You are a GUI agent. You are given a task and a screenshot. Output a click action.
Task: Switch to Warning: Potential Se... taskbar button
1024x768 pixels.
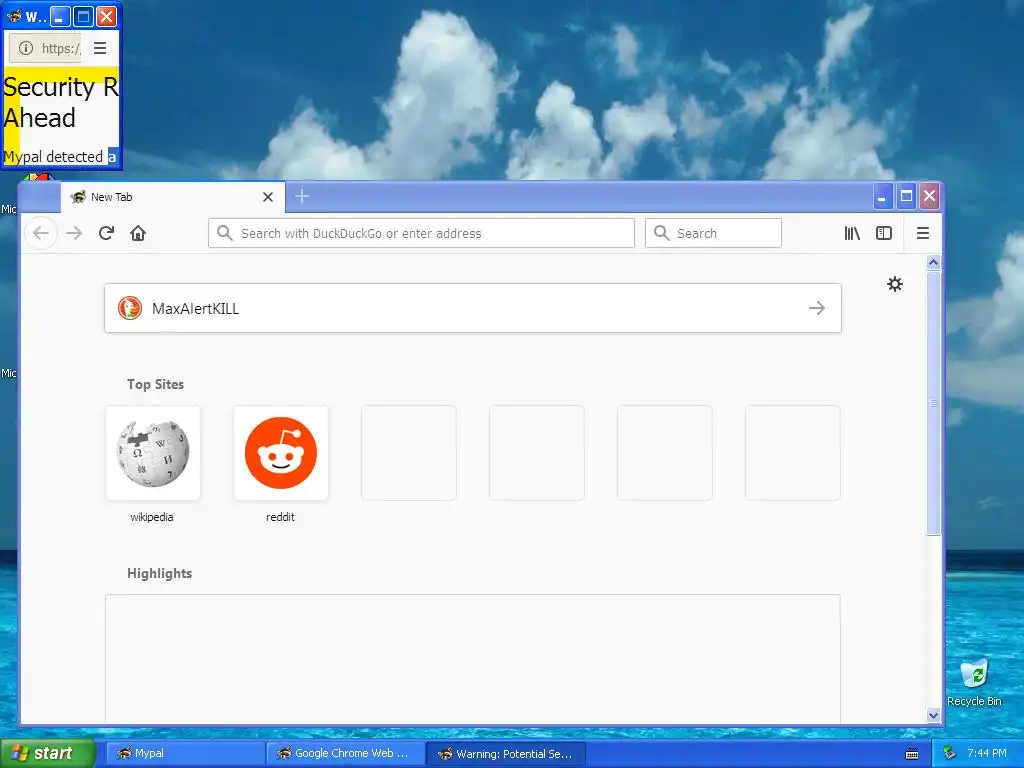tap(505, 753)
